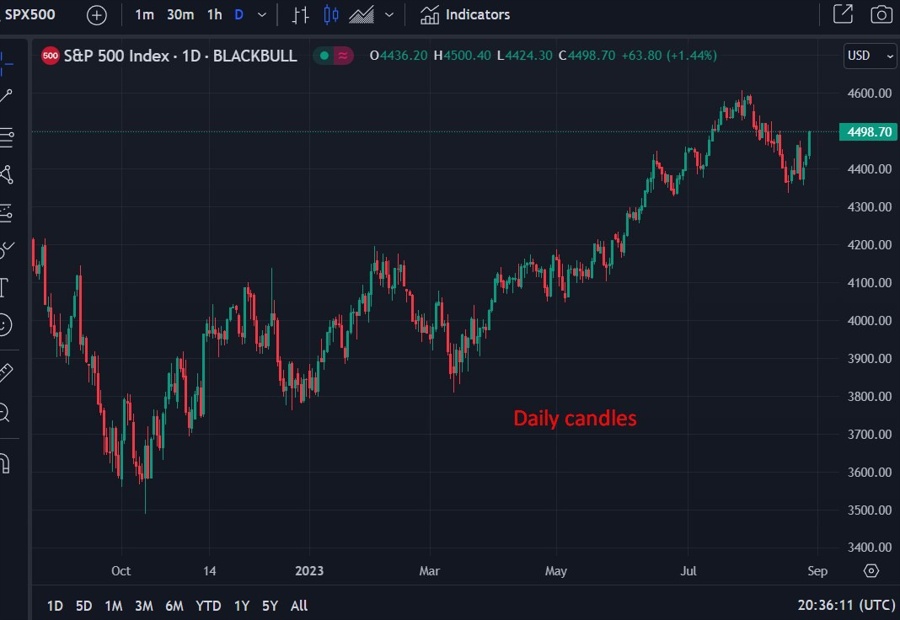
Task: Click the Oct label on time axis
Action: coord(121,571)
